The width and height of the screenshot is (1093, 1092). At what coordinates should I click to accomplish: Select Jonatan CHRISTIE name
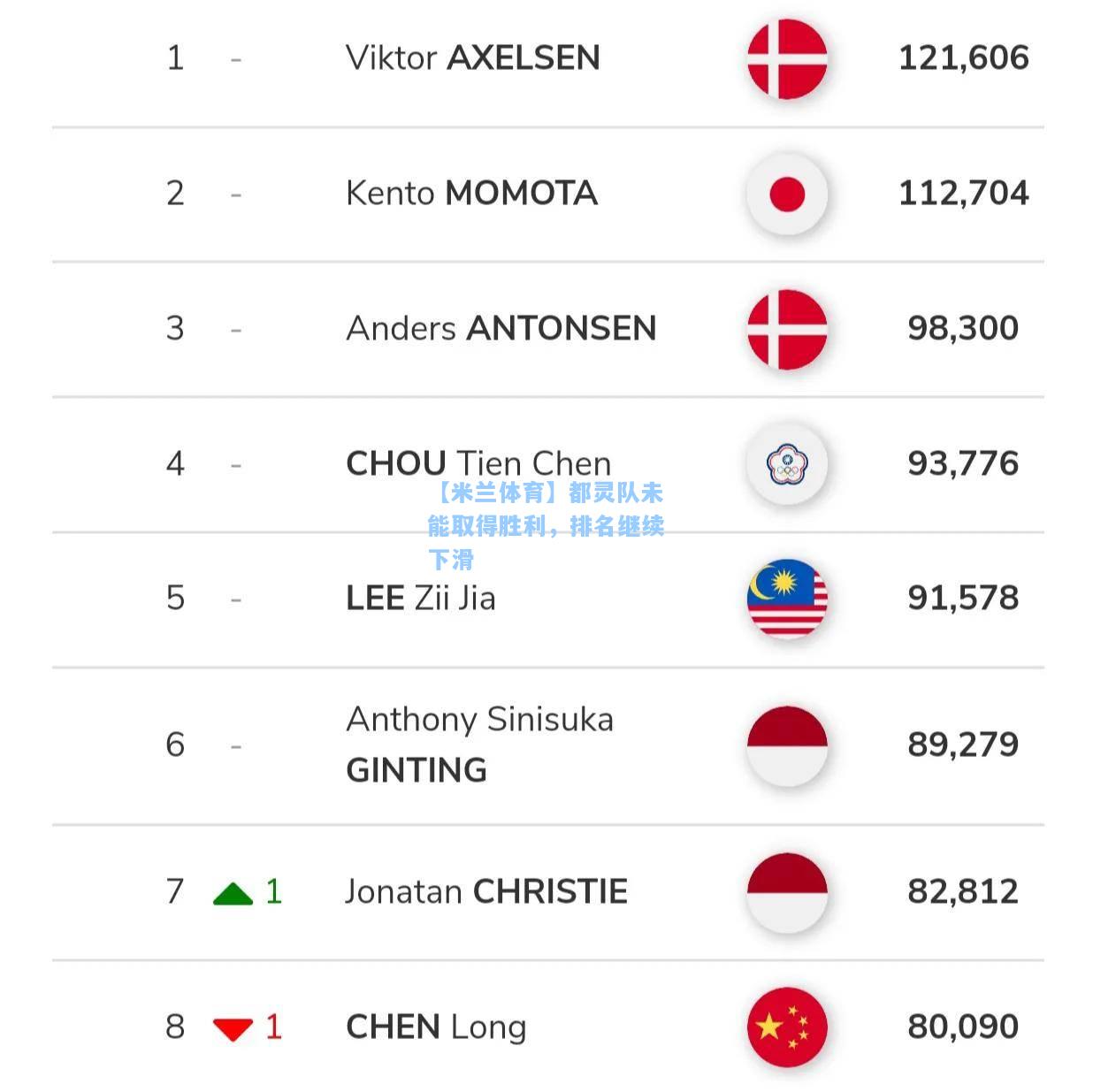tap(486, 892)
